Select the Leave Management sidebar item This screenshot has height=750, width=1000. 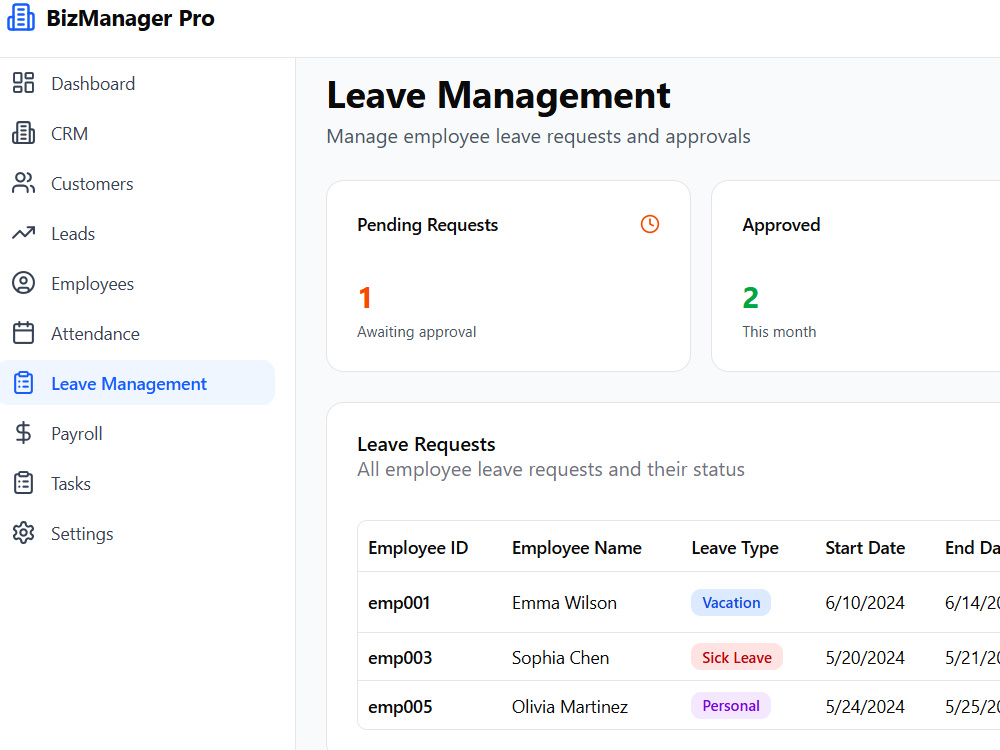click(x=137, y=383)
